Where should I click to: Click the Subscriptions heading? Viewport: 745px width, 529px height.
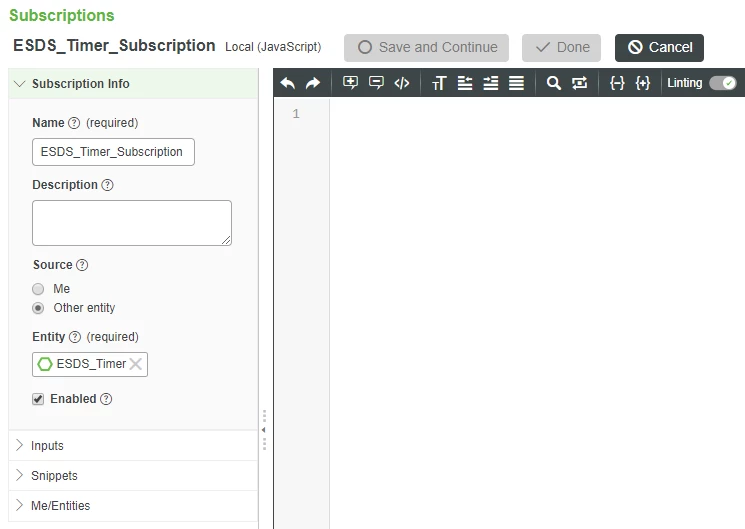tap(62, 15)
